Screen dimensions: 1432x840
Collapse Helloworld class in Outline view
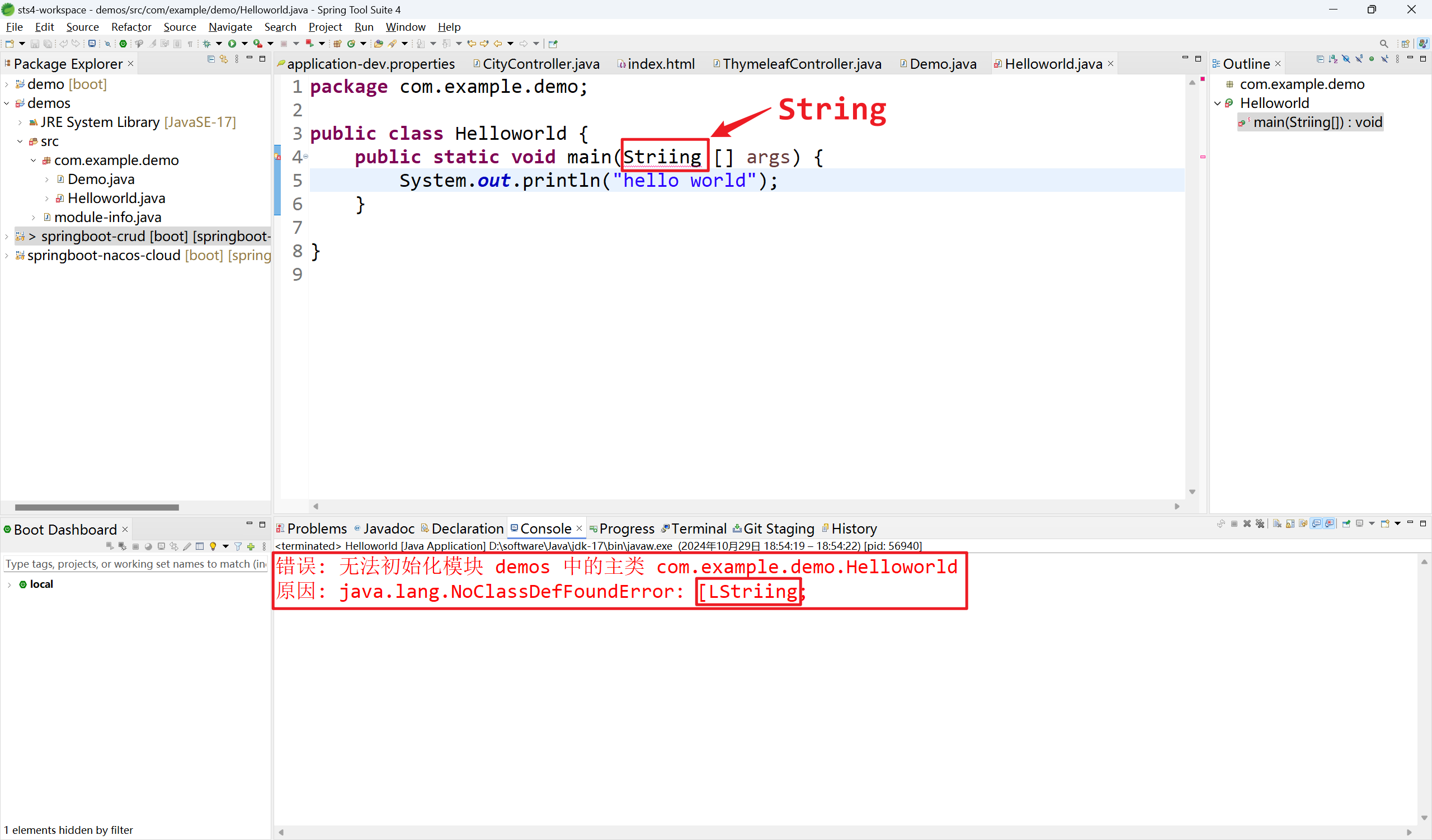pyautogui.click(x=1217, y=103)
